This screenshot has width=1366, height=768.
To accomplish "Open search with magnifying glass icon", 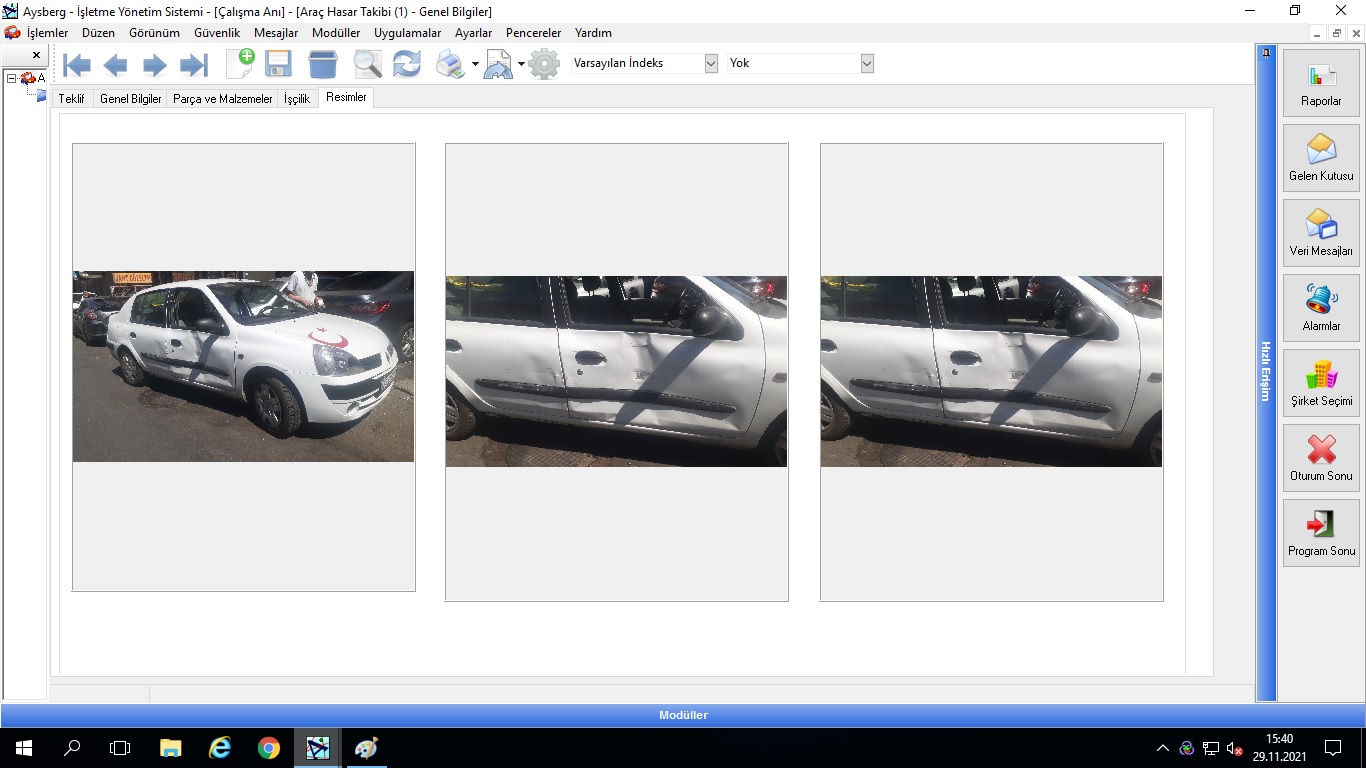I will point(367,64).
